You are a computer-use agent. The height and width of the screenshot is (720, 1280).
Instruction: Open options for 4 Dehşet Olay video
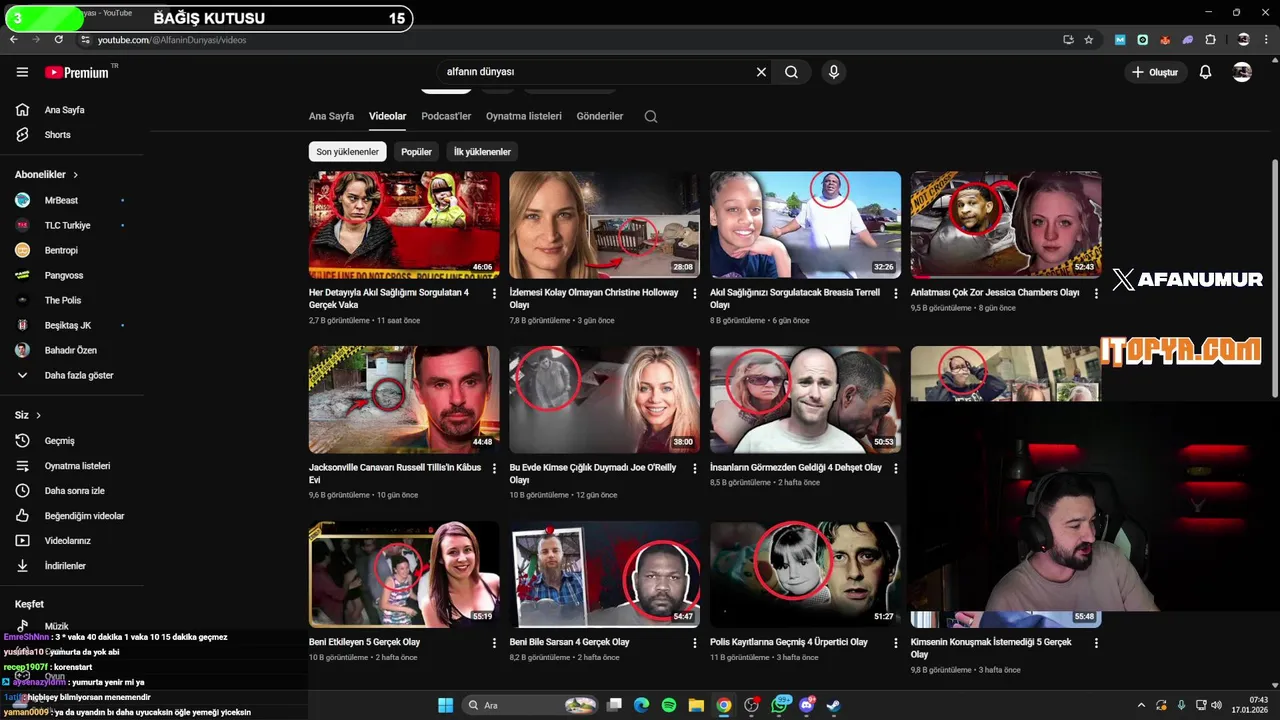click(x=895, y=468)
